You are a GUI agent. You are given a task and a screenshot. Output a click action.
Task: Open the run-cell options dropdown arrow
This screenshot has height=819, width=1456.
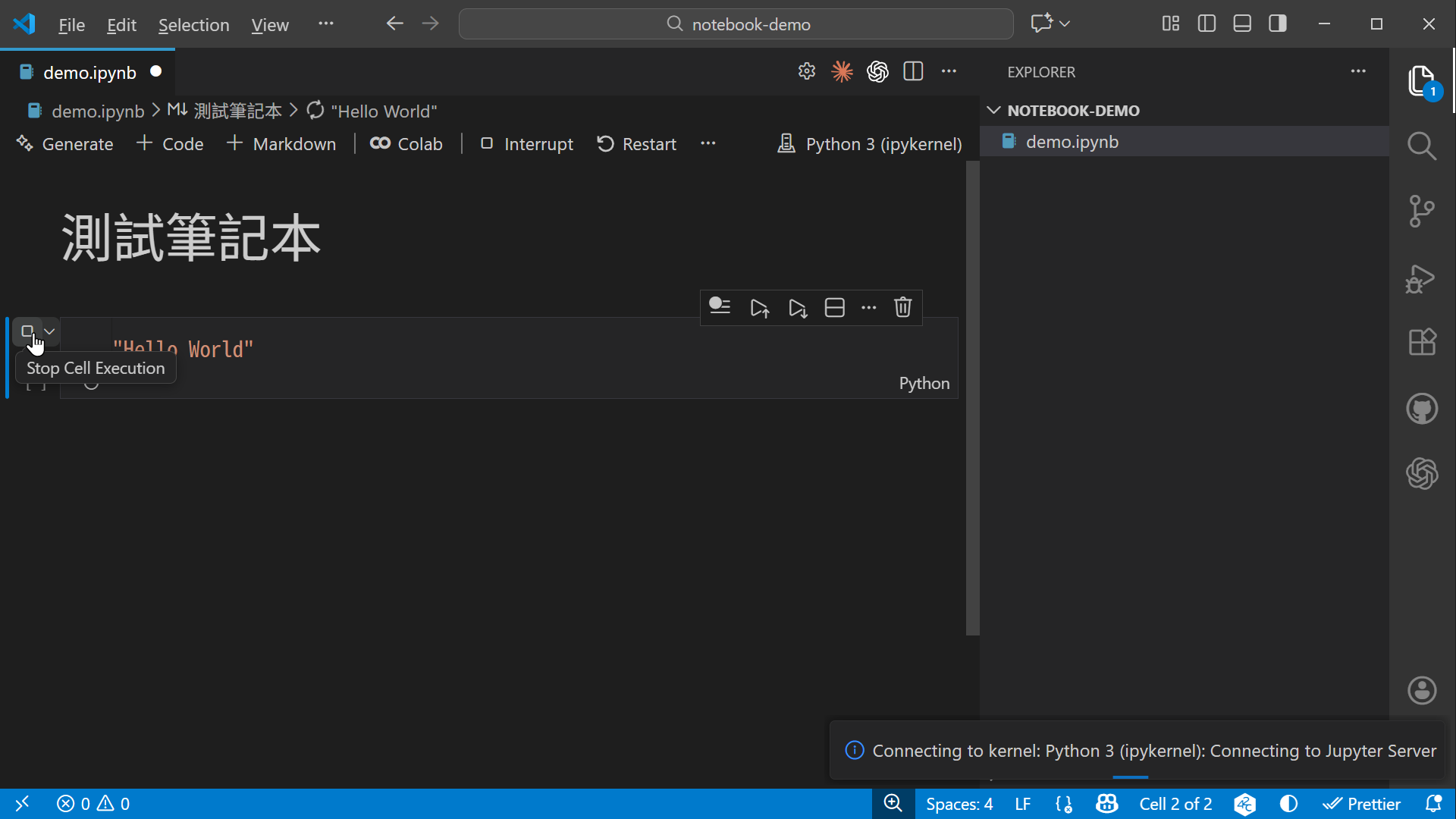pyautogui.click(x=49, y=331)
